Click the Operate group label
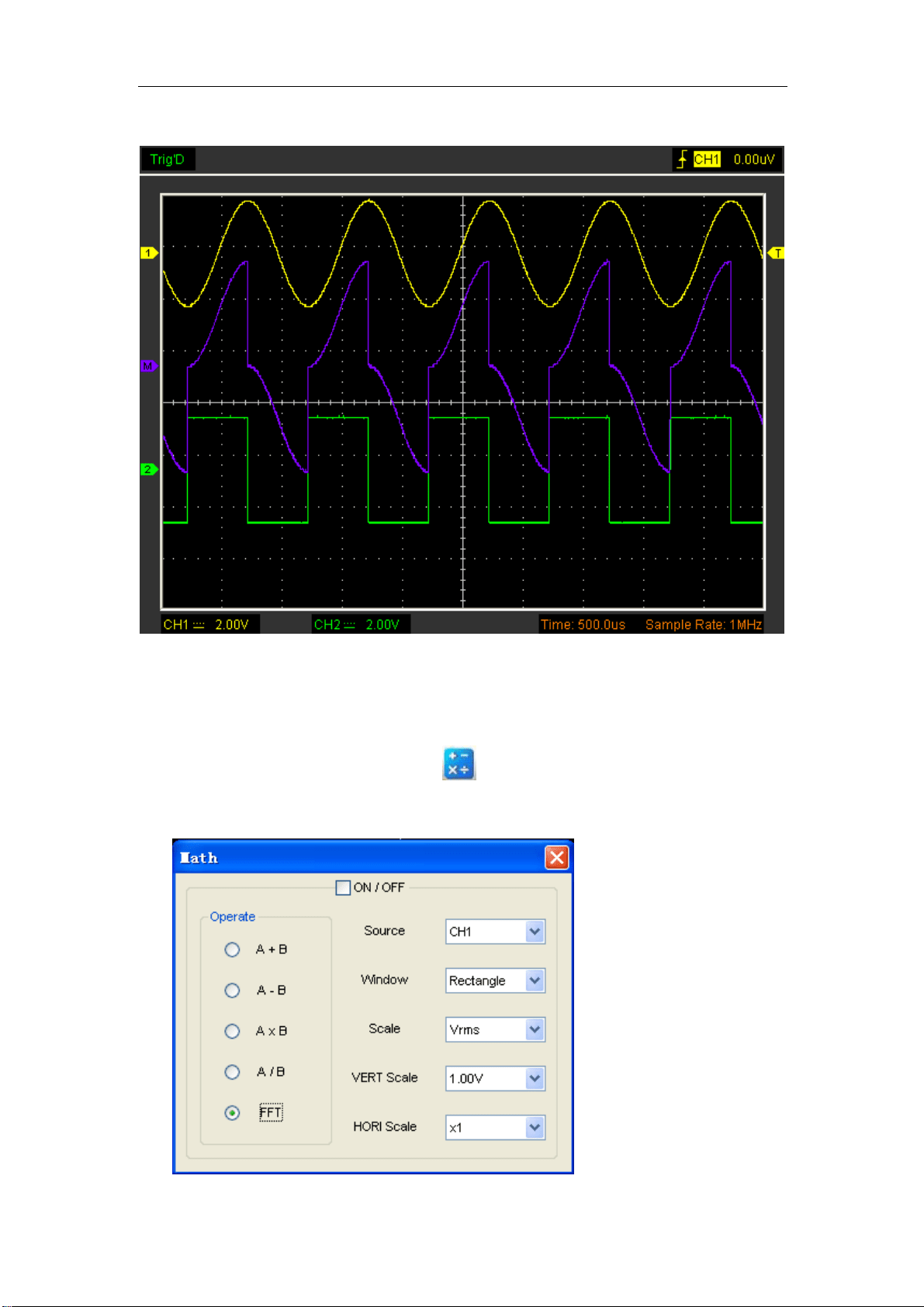Screen dimensions: 924x1307 [x=233, y=916]
